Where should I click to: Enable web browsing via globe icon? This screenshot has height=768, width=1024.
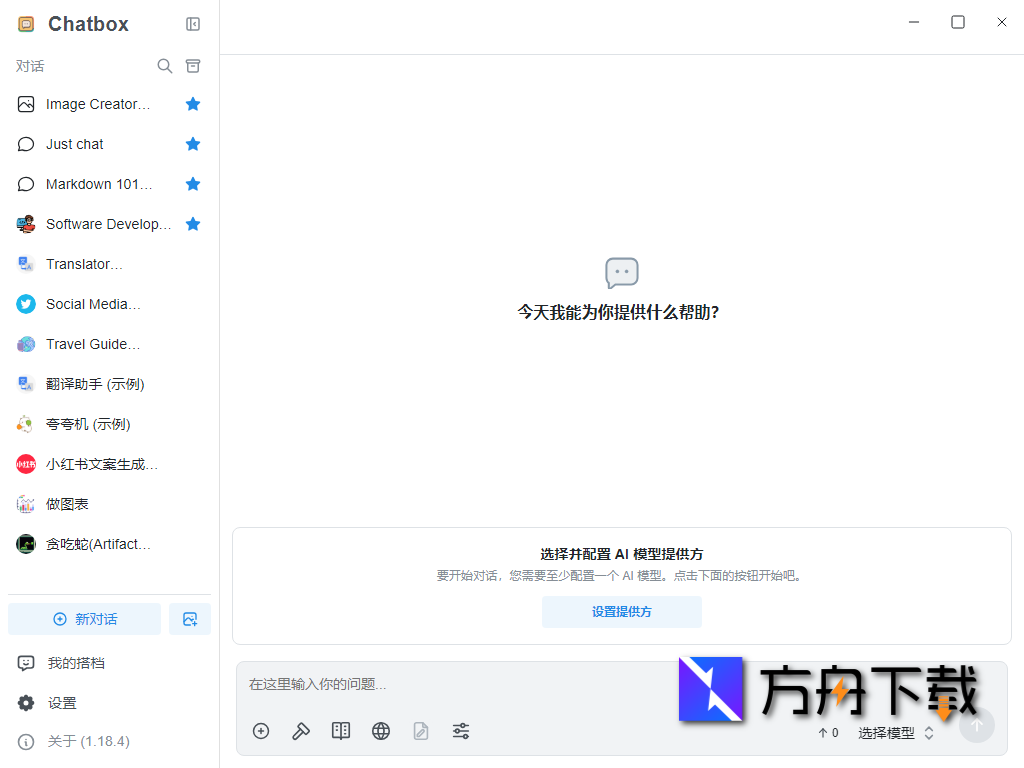381,731
